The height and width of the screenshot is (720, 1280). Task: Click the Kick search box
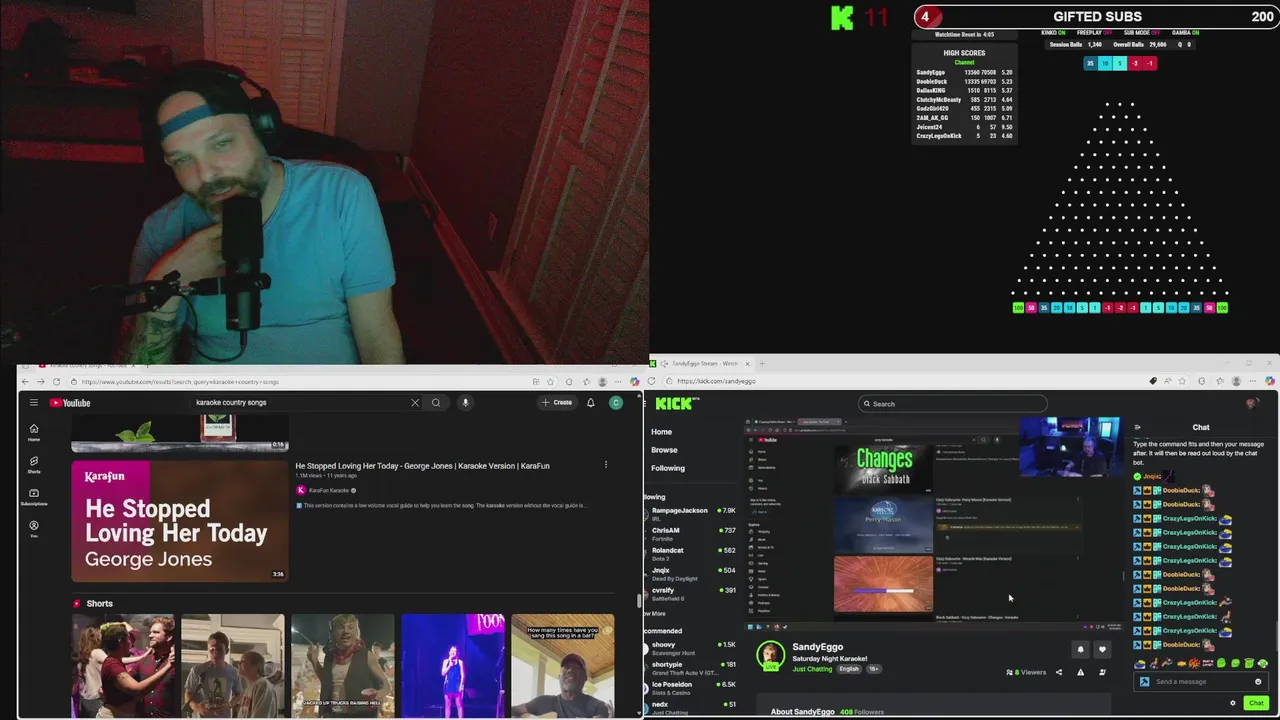(x=953, y=404)
